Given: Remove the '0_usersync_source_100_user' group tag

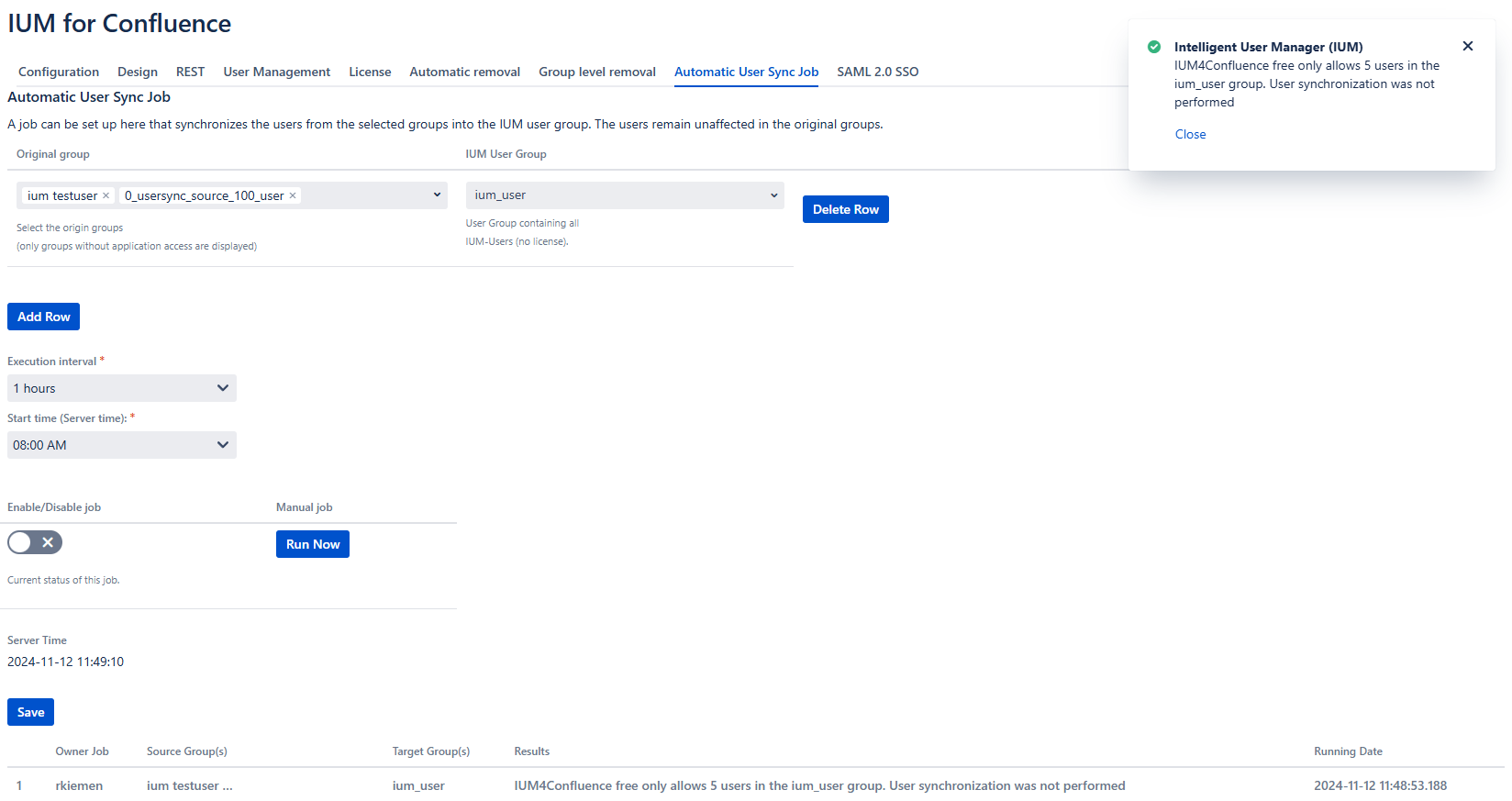Looking at the screenshot, I should [293, 195].
